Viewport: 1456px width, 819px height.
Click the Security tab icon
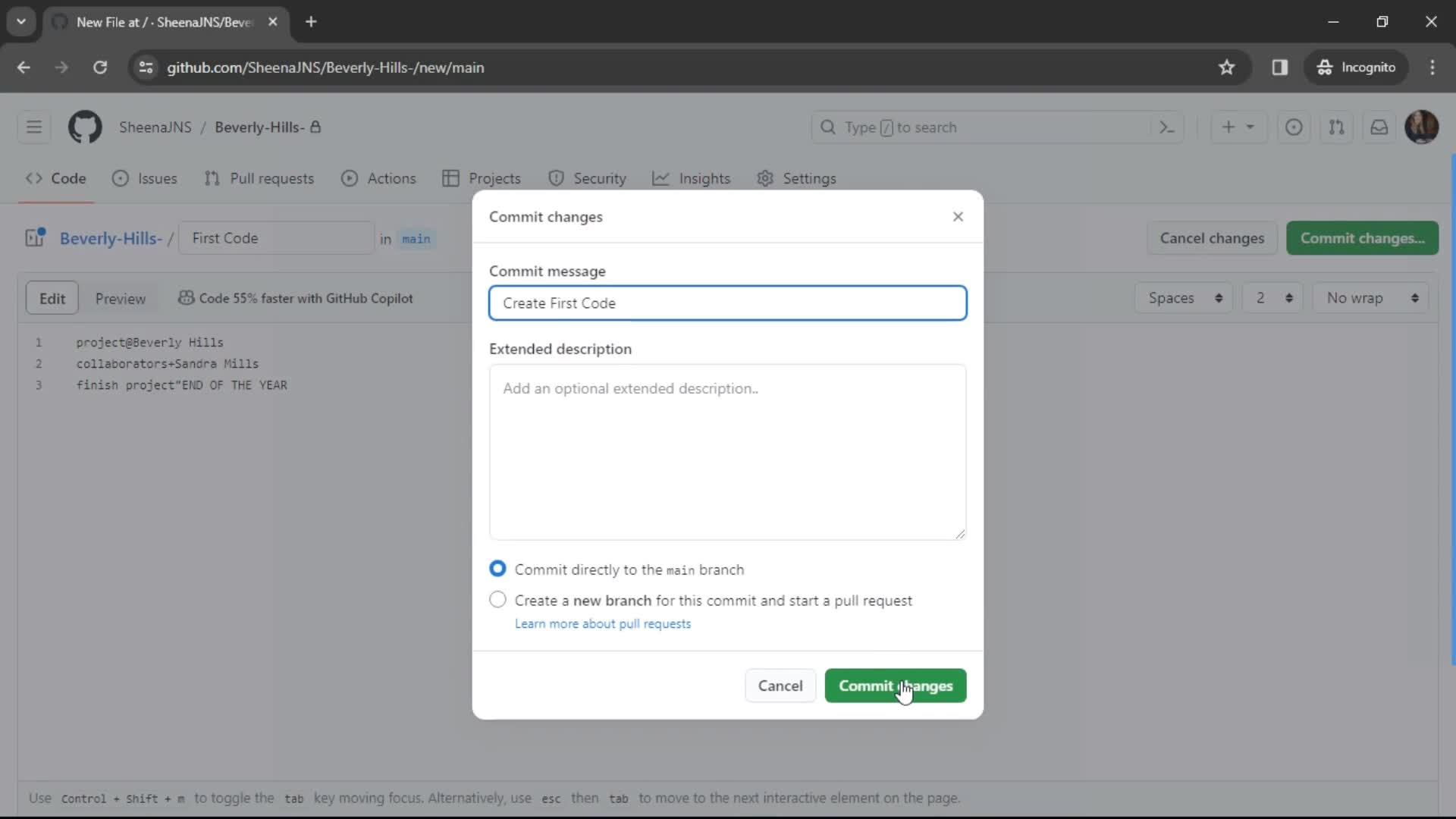pos(560,178)
